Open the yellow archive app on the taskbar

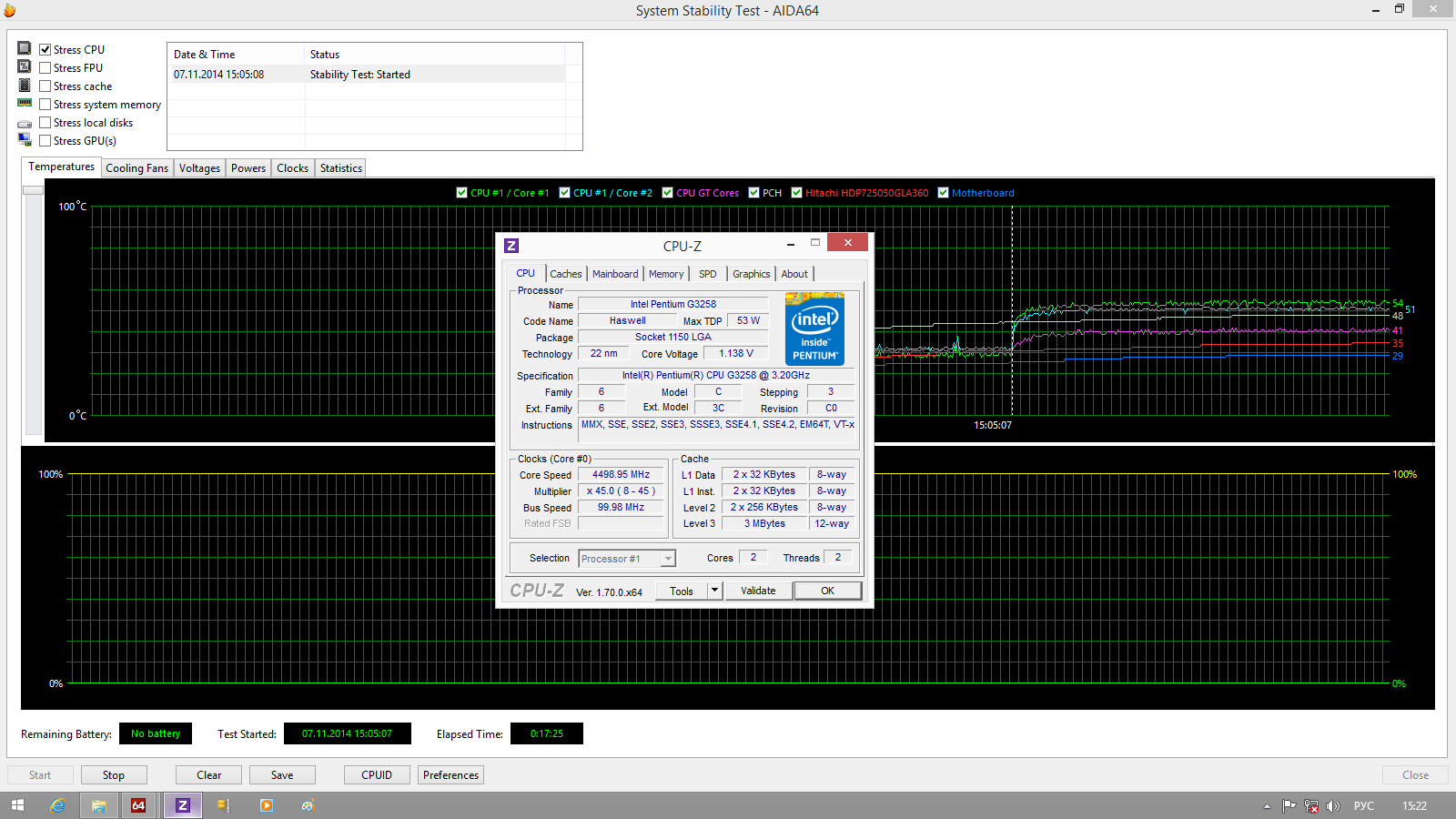tap(224, 805)
